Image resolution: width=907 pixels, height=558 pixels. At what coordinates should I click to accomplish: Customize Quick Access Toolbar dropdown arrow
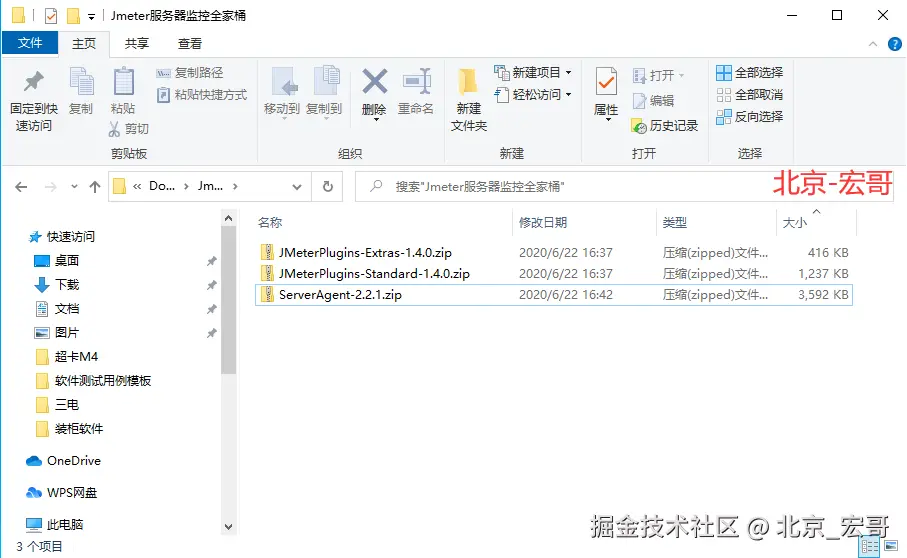pyautogui.click(x=91, y=17)
